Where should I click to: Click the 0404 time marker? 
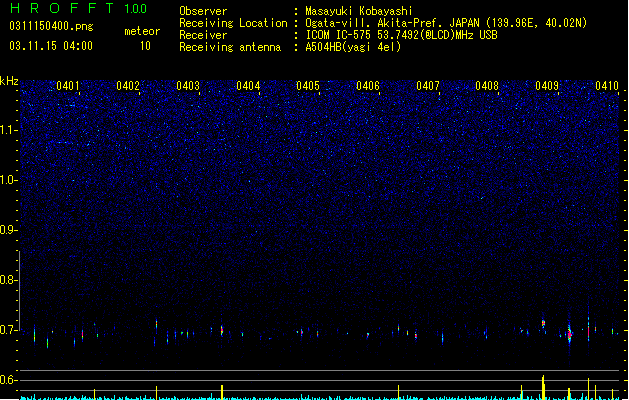click(248, 85)
